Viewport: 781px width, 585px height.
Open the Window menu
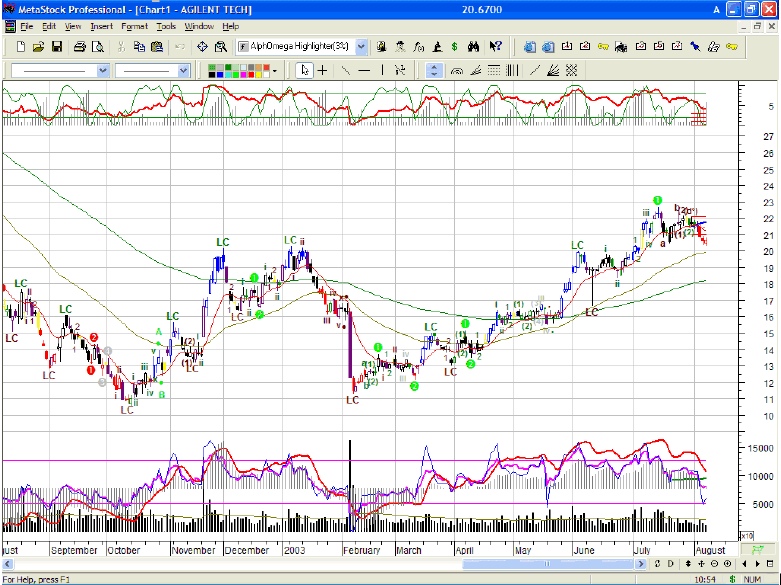199,26
